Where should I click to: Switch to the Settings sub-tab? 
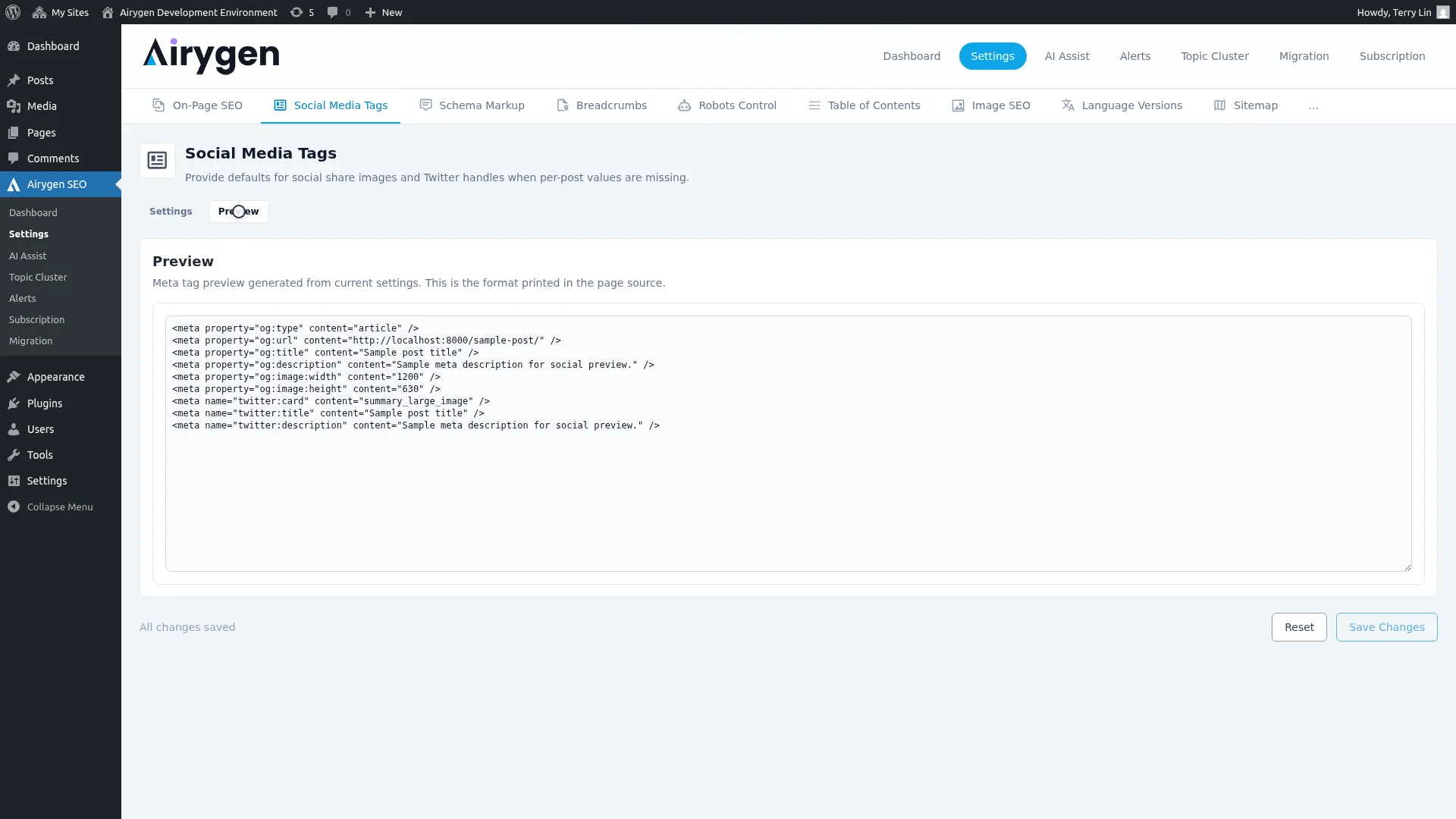tap(171, 212)
